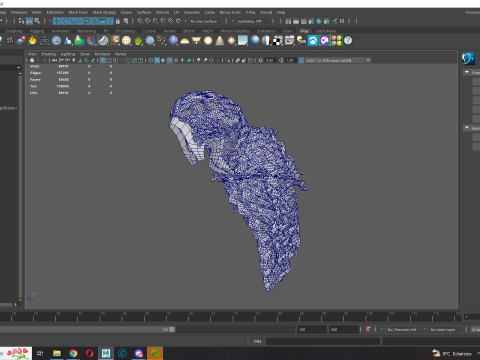Switch to the Substance shelf tab
480x360 pixels.
click(266, 31)
